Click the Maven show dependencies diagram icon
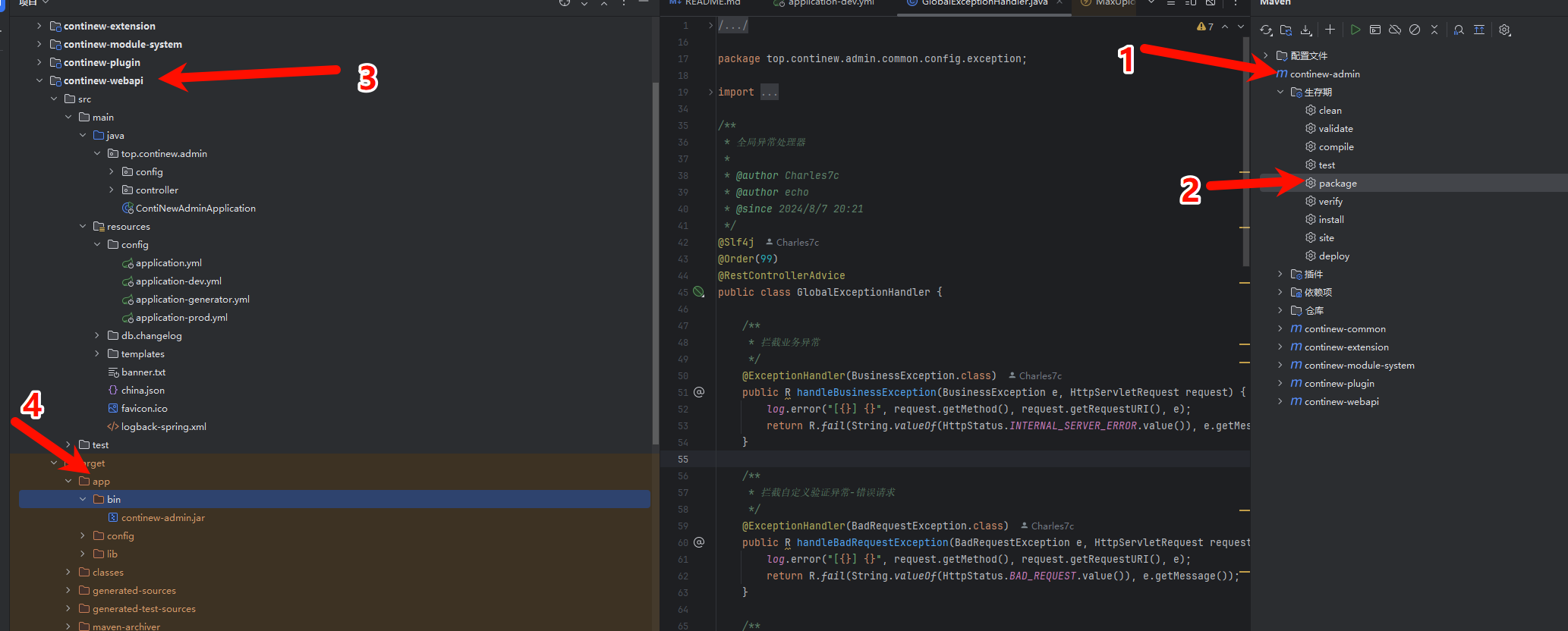The height and width of the screenshot is (631, 1568). pyautogui.click(x=1479, y=30)
